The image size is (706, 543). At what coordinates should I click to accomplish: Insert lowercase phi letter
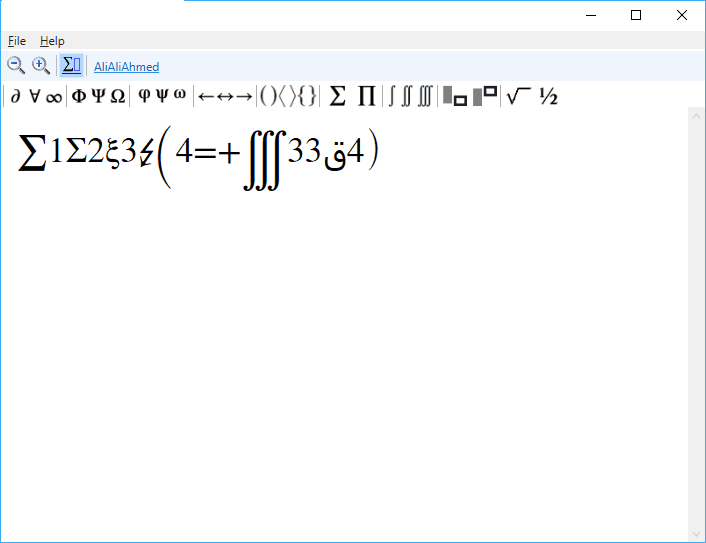pos(144,95)
